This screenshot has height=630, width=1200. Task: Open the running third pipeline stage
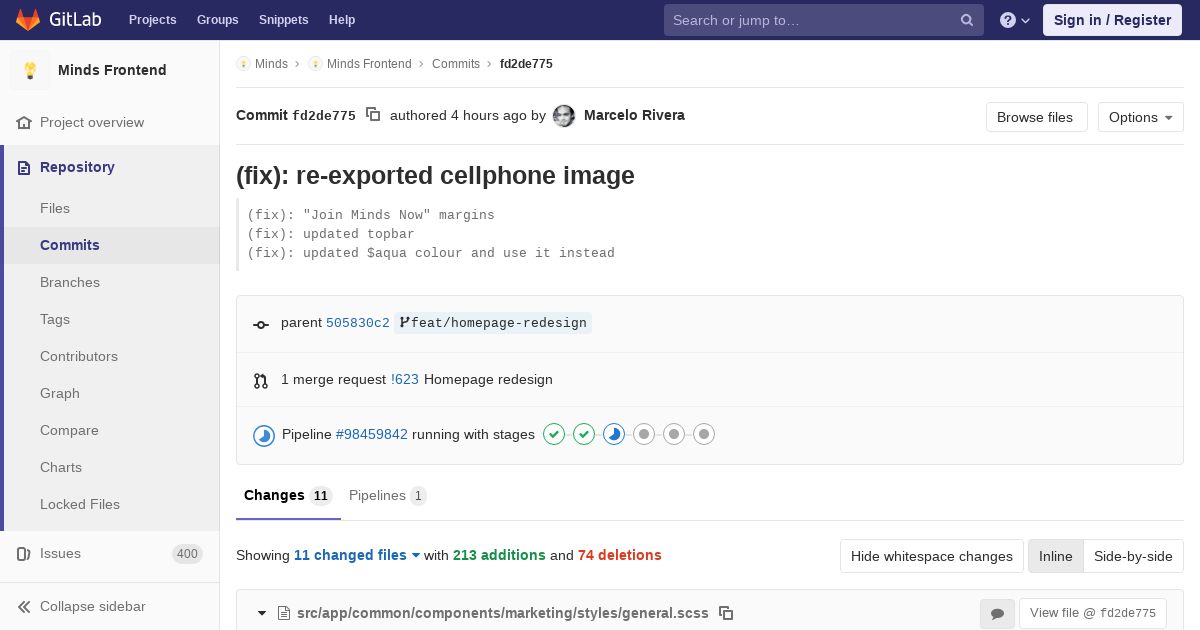coord(614,434)
